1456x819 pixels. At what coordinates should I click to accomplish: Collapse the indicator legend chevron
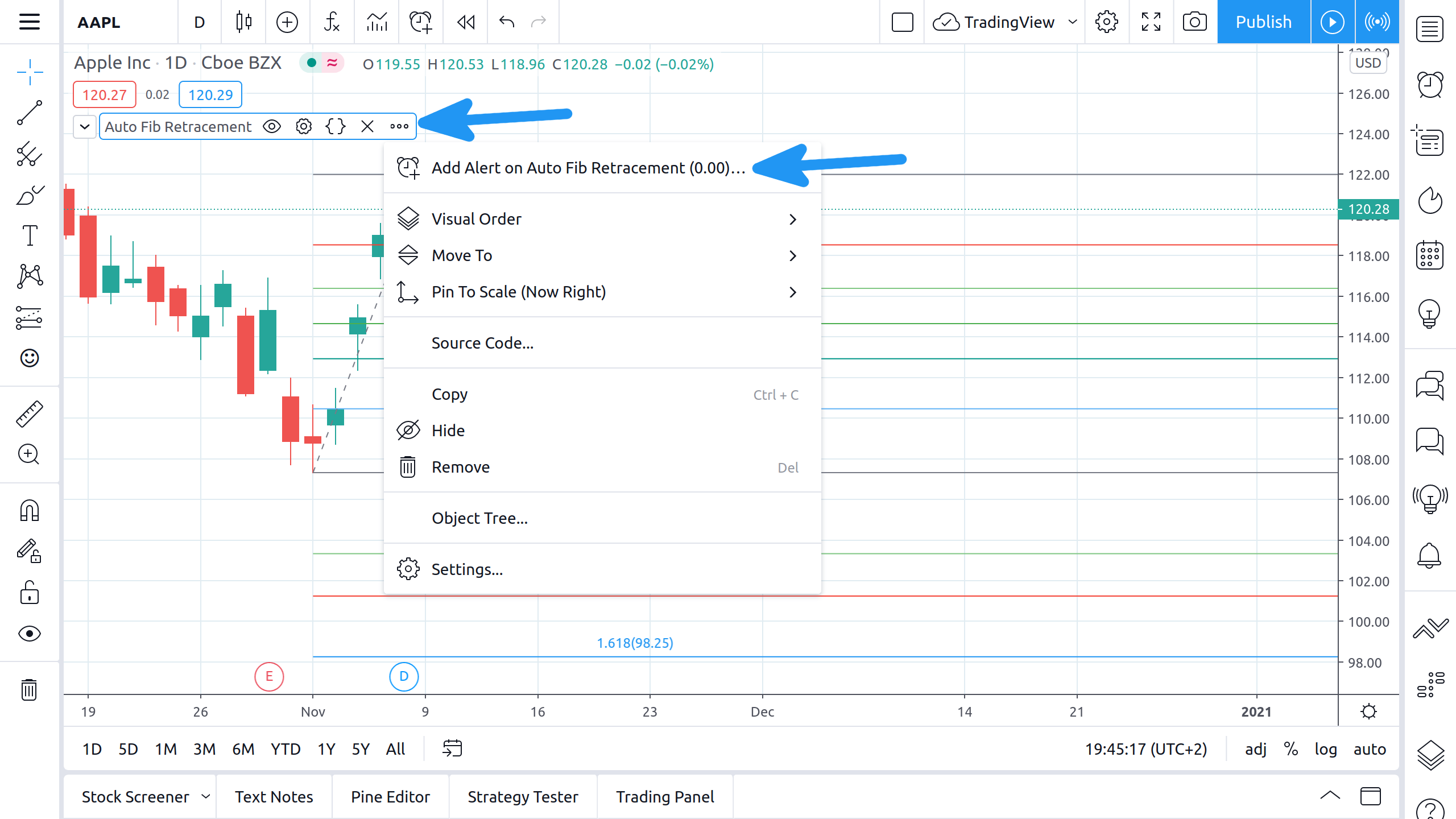[x=85, y=126]
